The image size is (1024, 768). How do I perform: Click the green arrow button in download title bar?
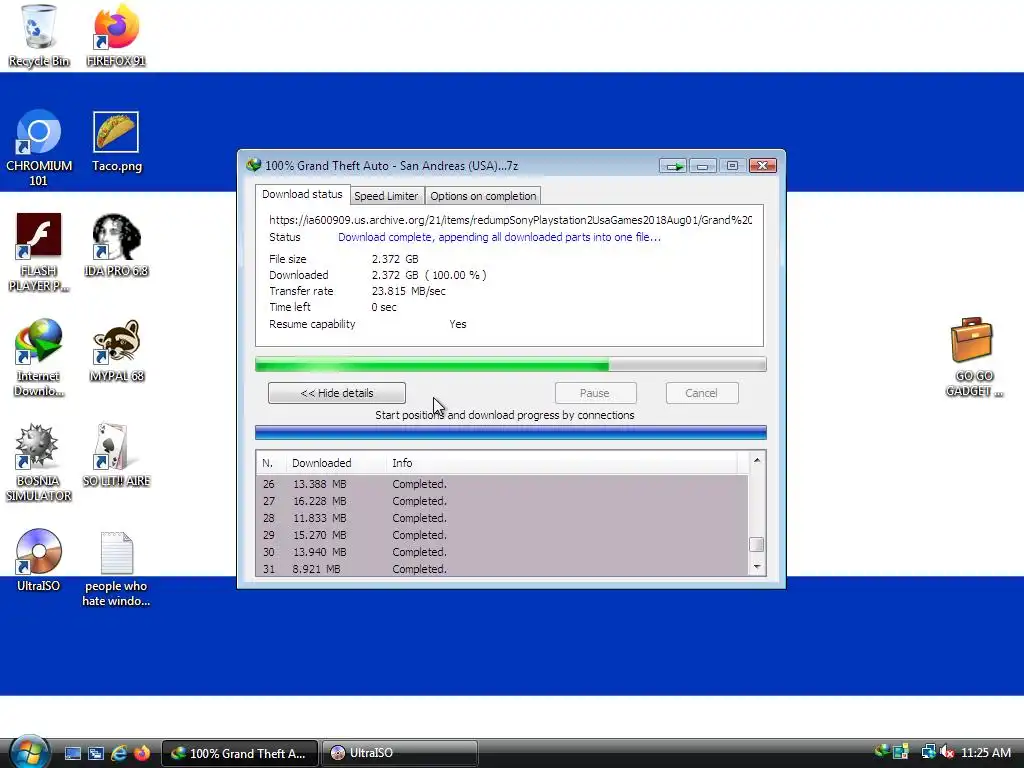673,166
